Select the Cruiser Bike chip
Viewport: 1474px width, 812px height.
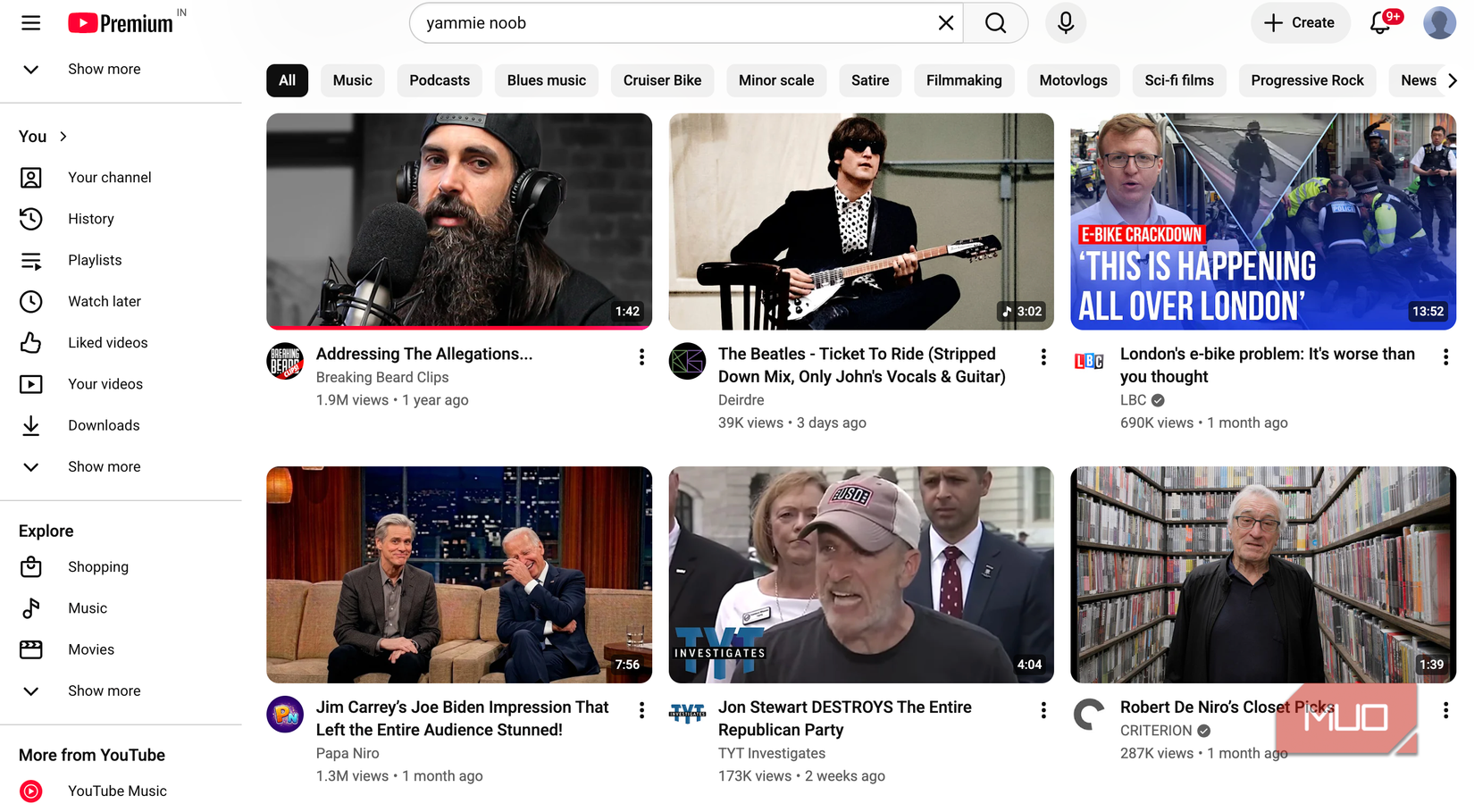(x=662, y=80)
